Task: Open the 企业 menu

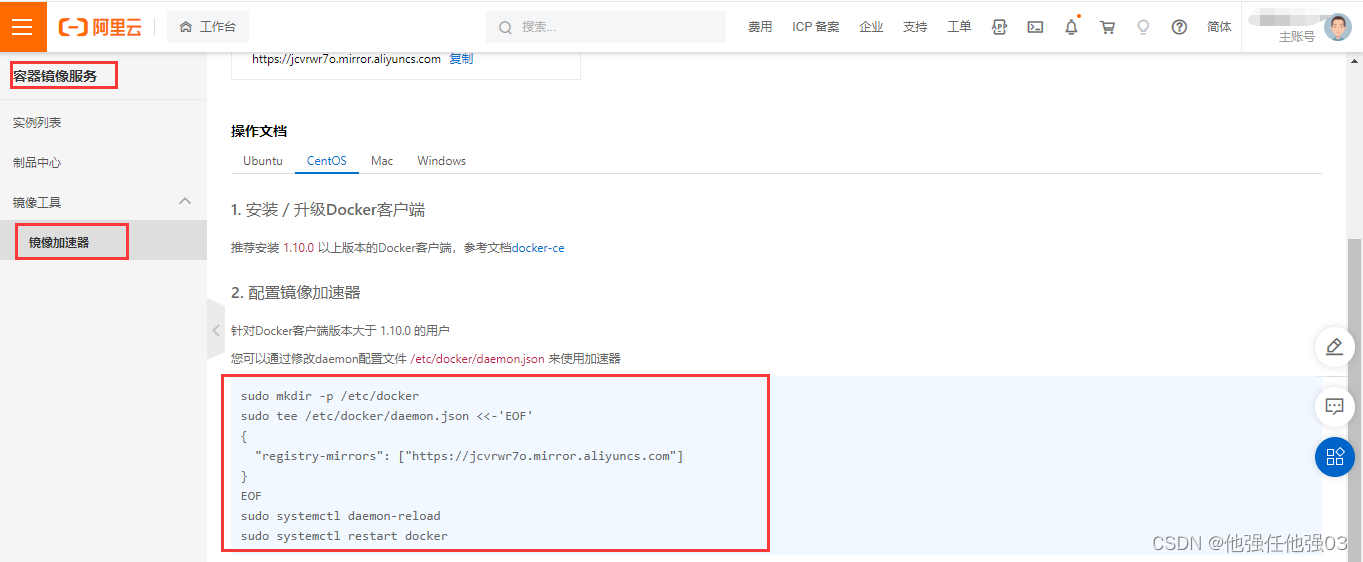Action: coord(871,27)
